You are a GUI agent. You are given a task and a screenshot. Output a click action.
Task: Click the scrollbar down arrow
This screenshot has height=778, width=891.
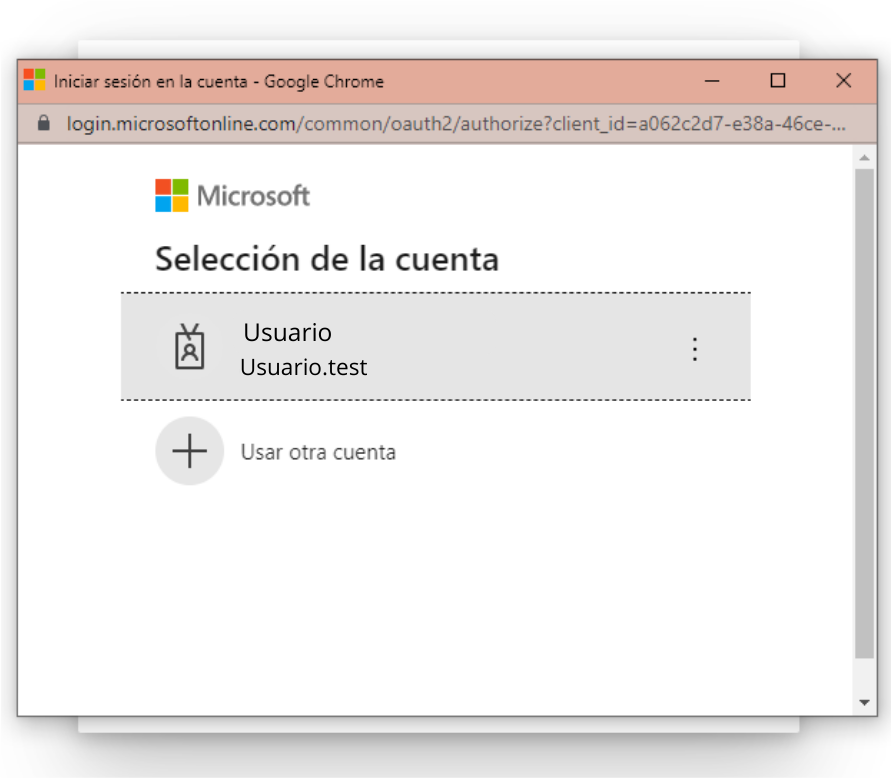pyautogui.click(x=864, y=702)
